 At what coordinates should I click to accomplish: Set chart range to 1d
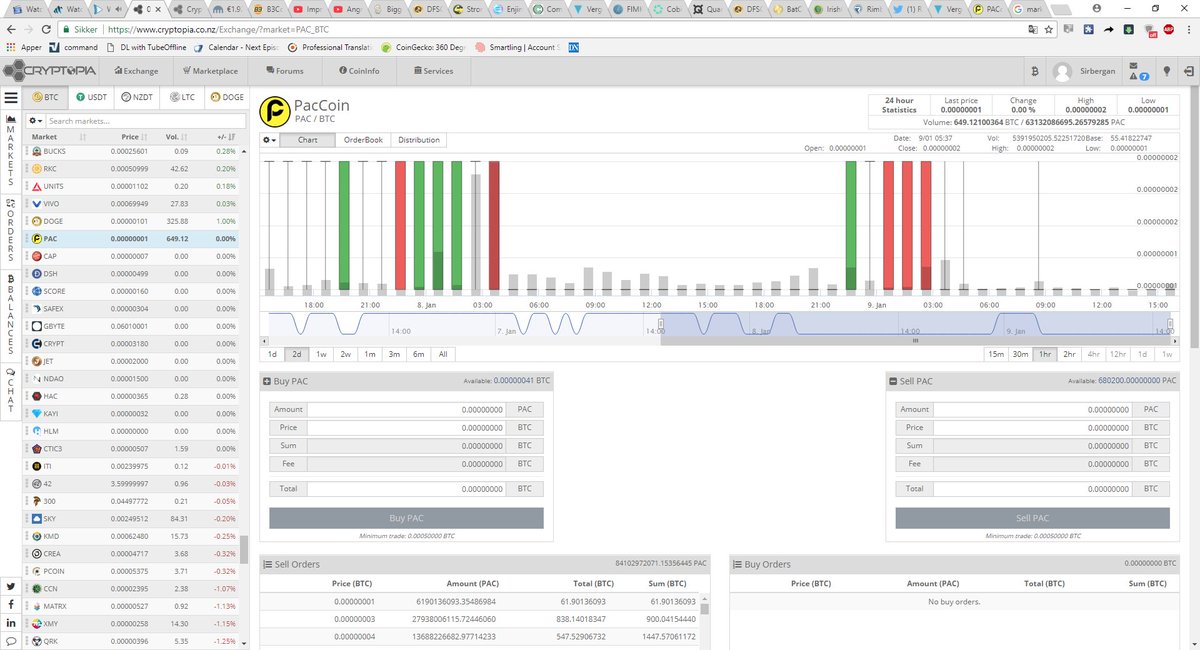tap(272, 354)
